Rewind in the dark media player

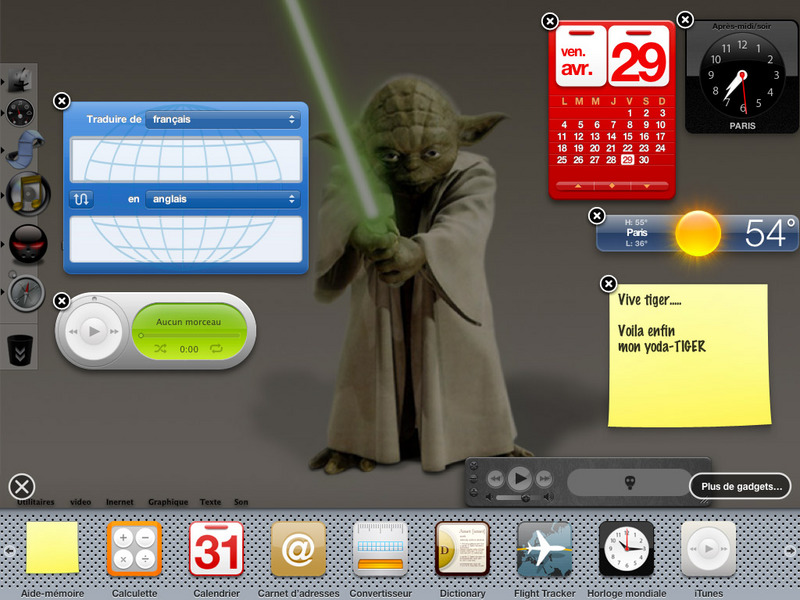point(494,479)
